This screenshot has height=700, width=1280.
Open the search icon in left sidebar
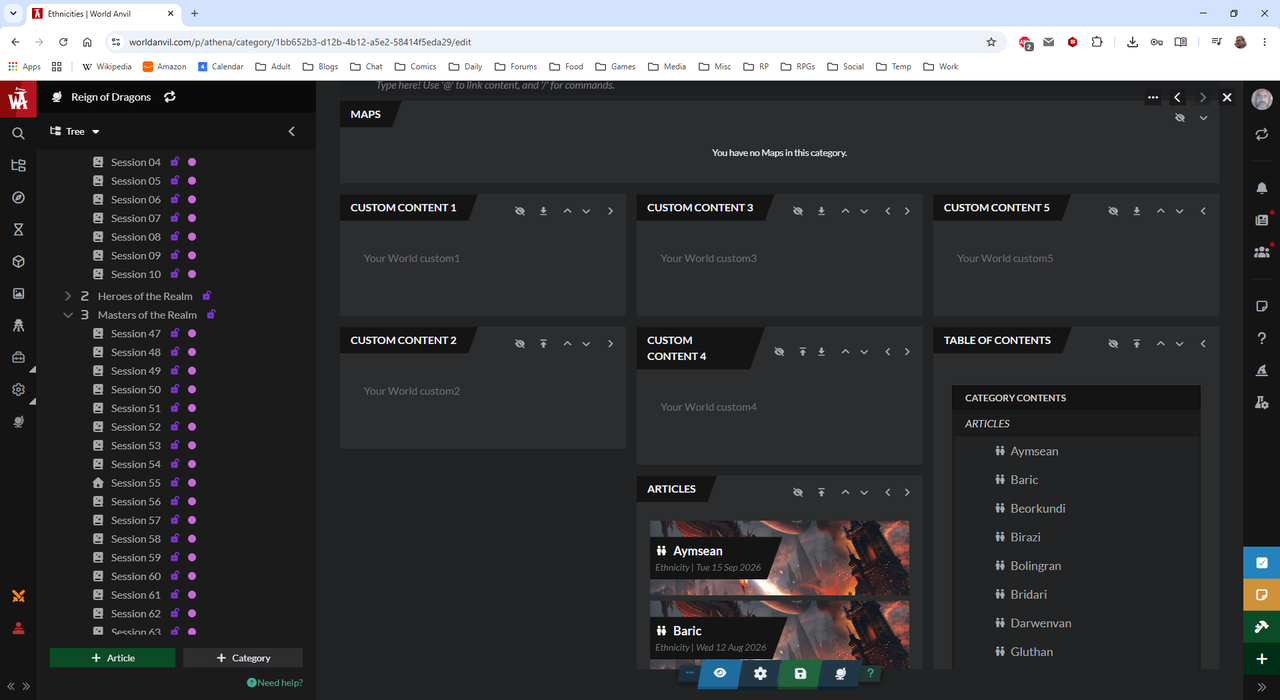tap(18, 133)
